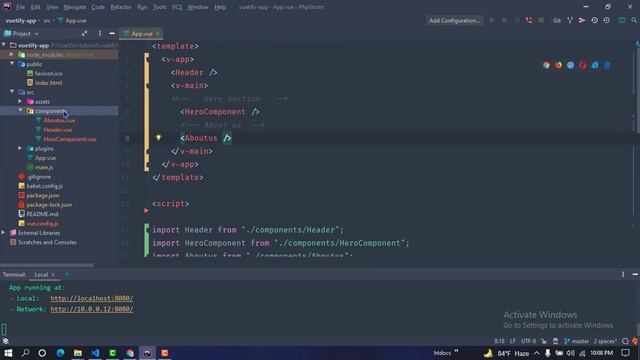
Task: Open the VCS menu
Action: tap(177, 7)
